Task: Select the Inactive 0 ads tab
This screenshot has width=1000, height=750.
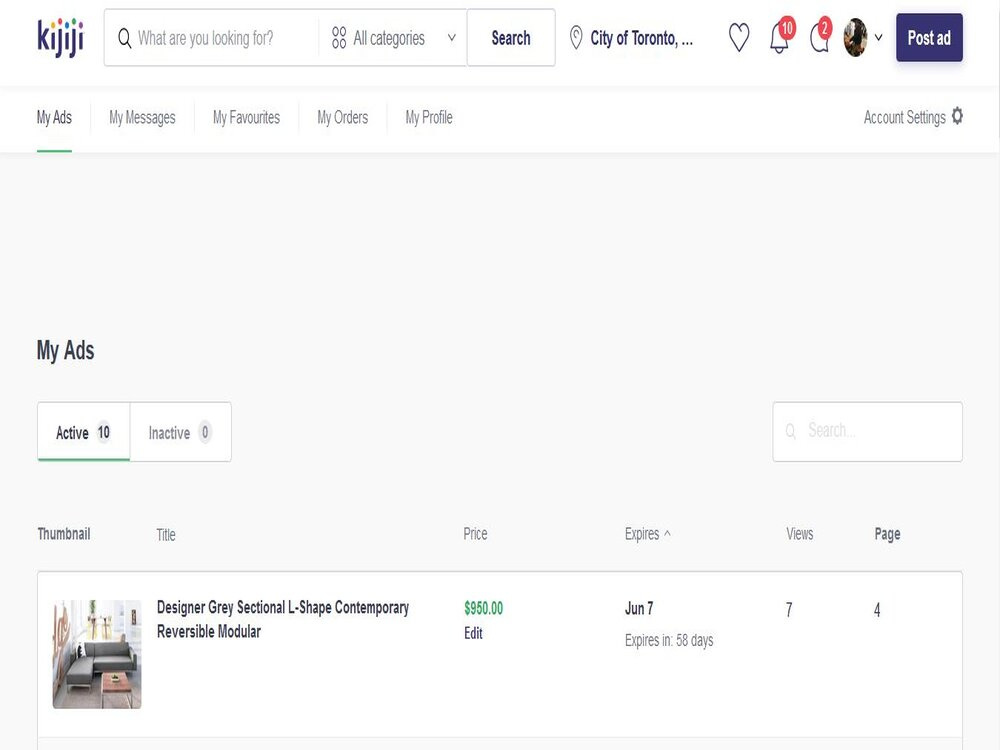Action: [x=180, y=432]
